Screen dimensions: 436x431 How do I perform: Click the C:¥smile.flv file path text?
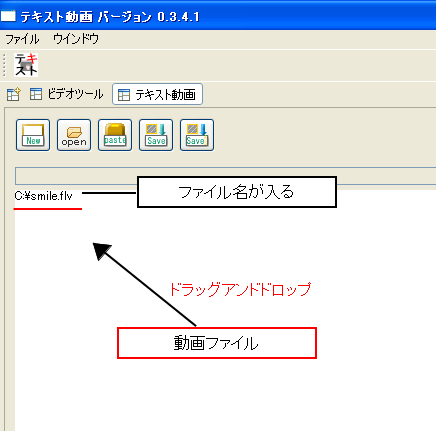tap(43, 196)
